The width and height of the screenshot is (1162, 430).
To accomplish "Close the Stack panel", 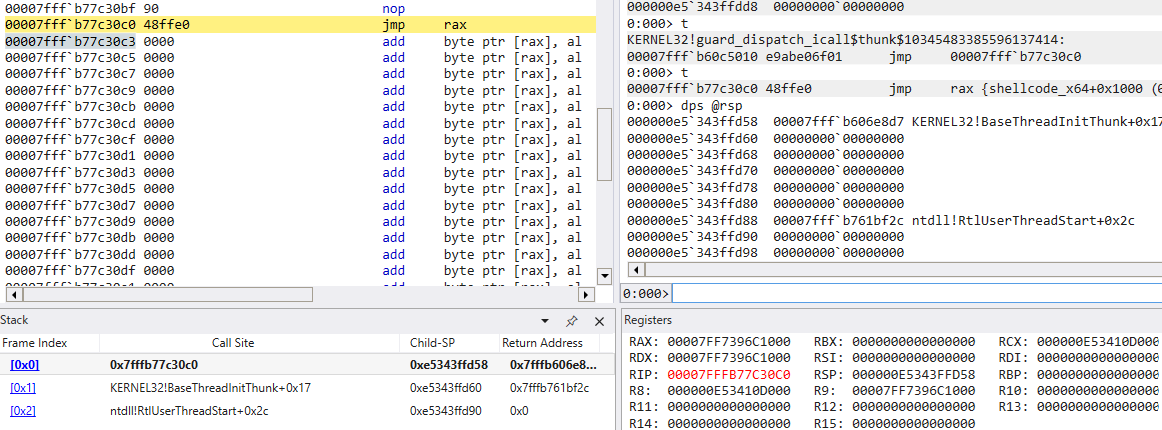I will click(600, 321).
